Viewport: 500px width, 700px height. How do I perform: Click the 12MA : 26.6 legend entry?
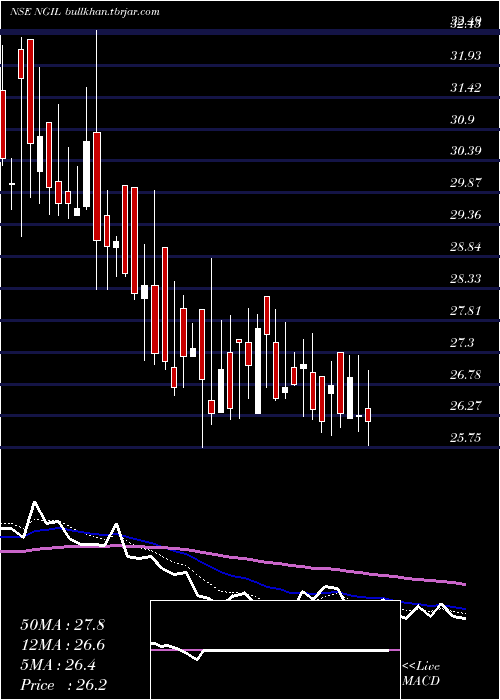62,645
